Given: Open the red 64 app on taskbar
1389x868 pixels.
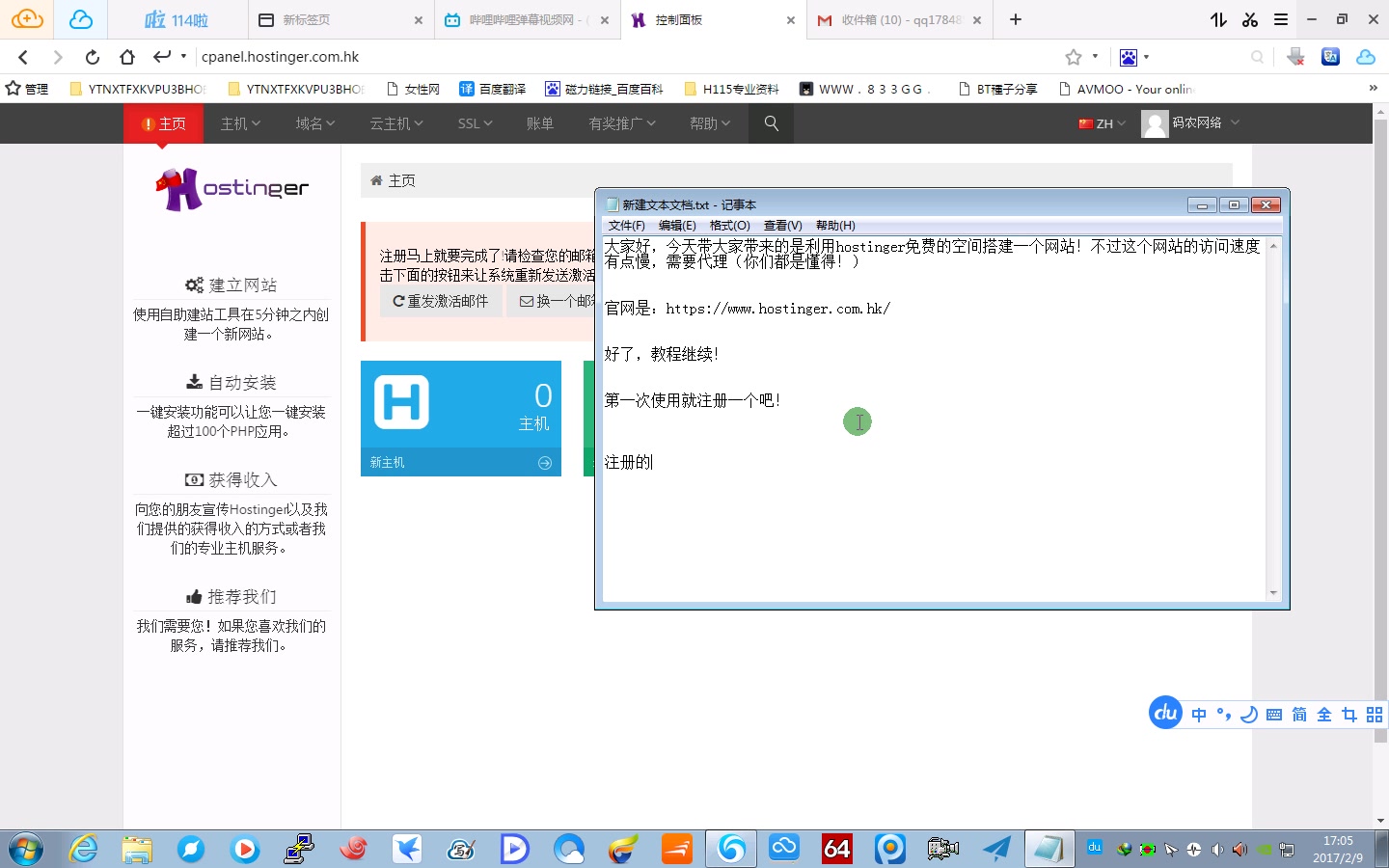Looking at the screenshot, I should coord(836,849).
